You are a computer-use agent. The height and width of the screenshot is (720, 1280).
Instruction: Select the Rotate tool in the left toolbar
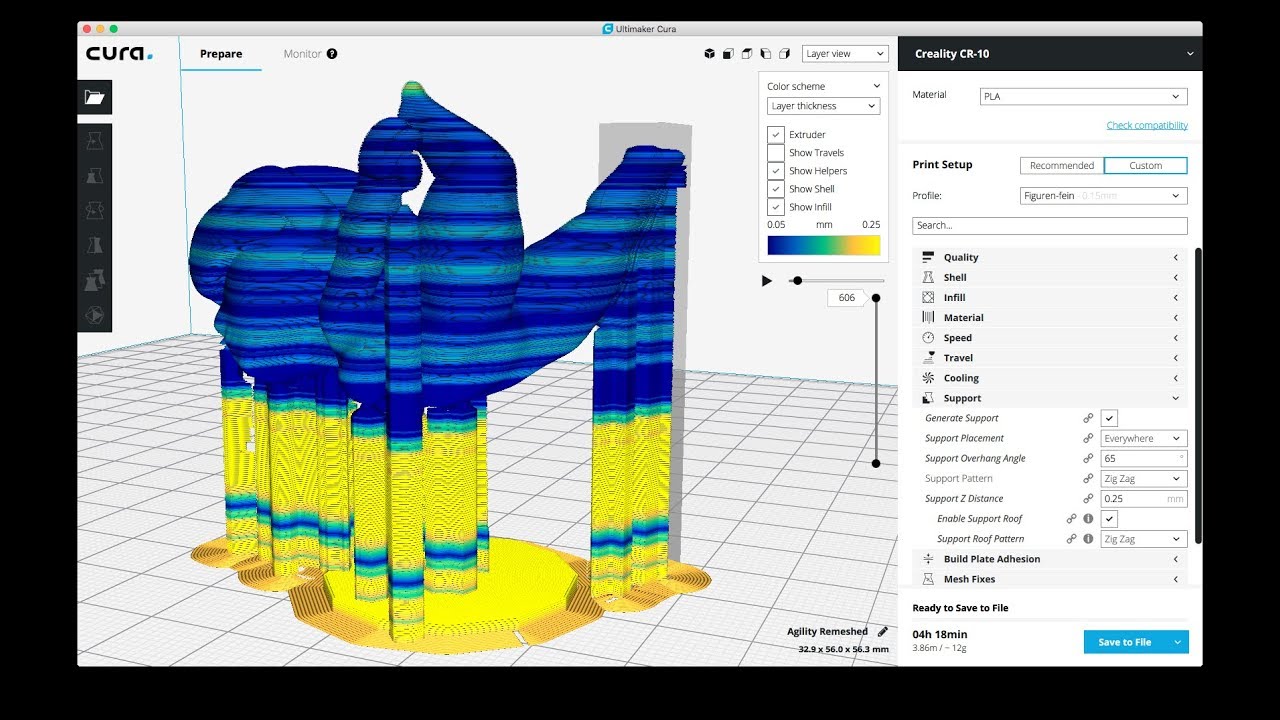point(95,211)
